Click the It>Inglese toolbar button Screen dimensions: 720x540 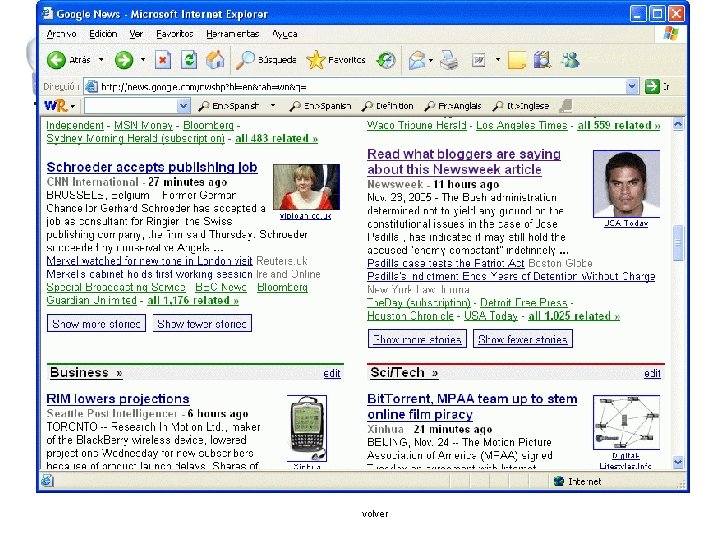click(x=520, y=106)
